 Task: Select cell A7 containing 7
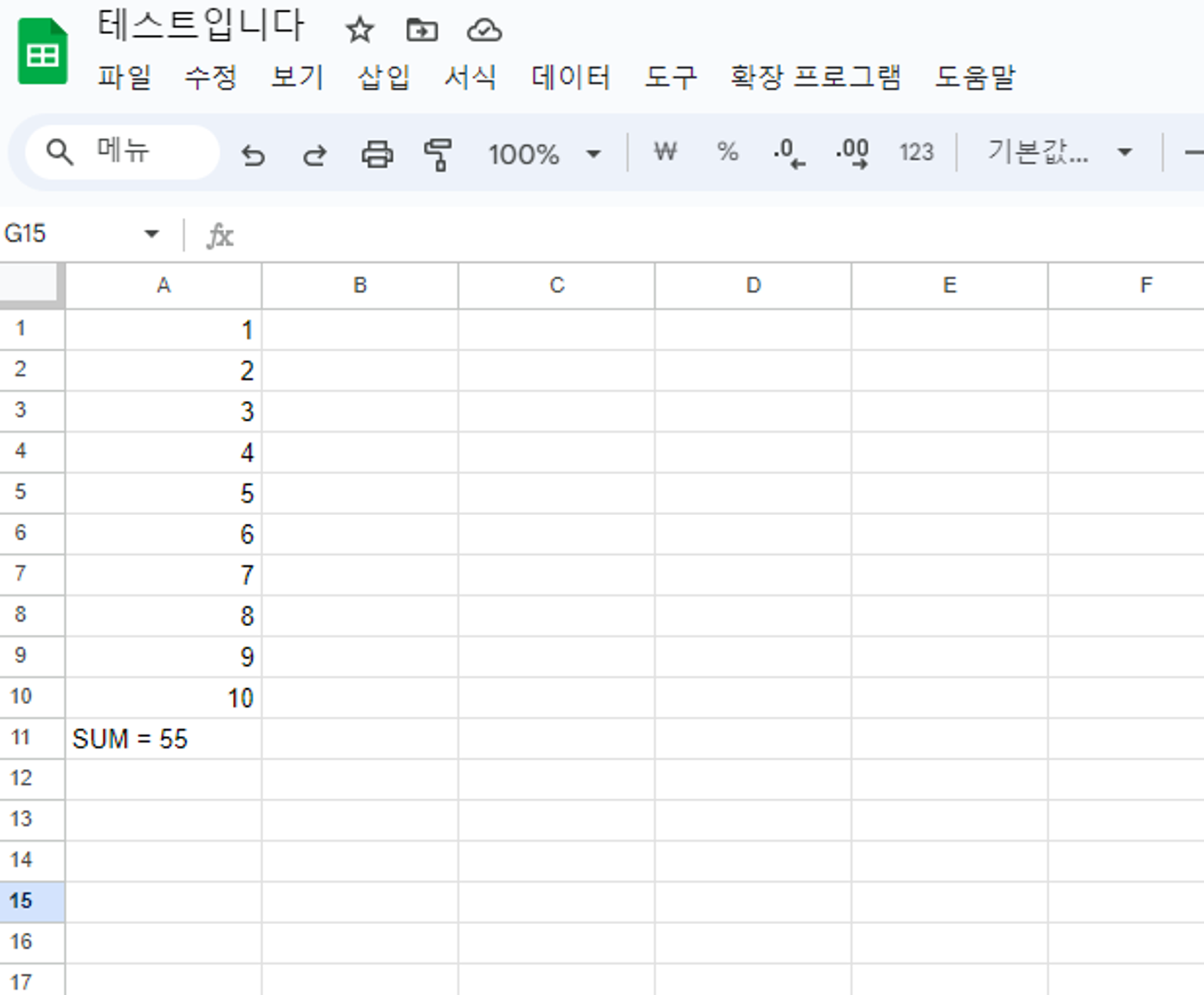tap(164, 574)
